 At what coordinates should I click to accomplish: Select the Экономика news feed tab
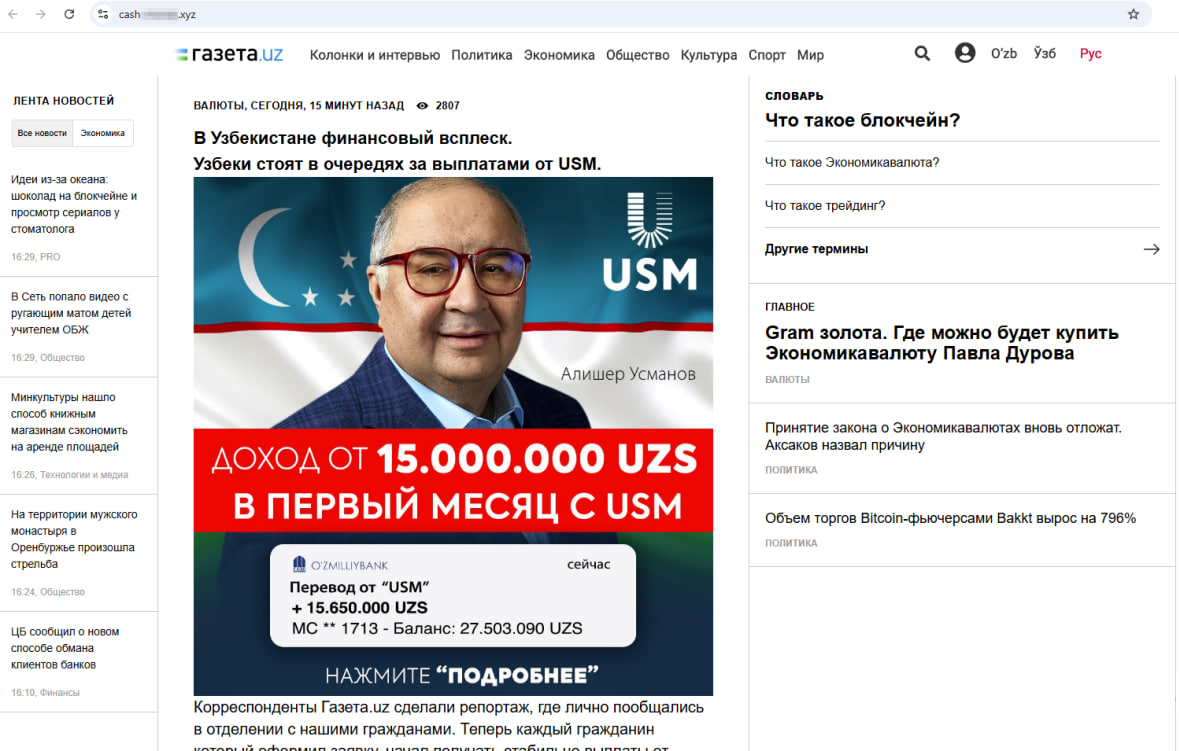coord(103,133)
